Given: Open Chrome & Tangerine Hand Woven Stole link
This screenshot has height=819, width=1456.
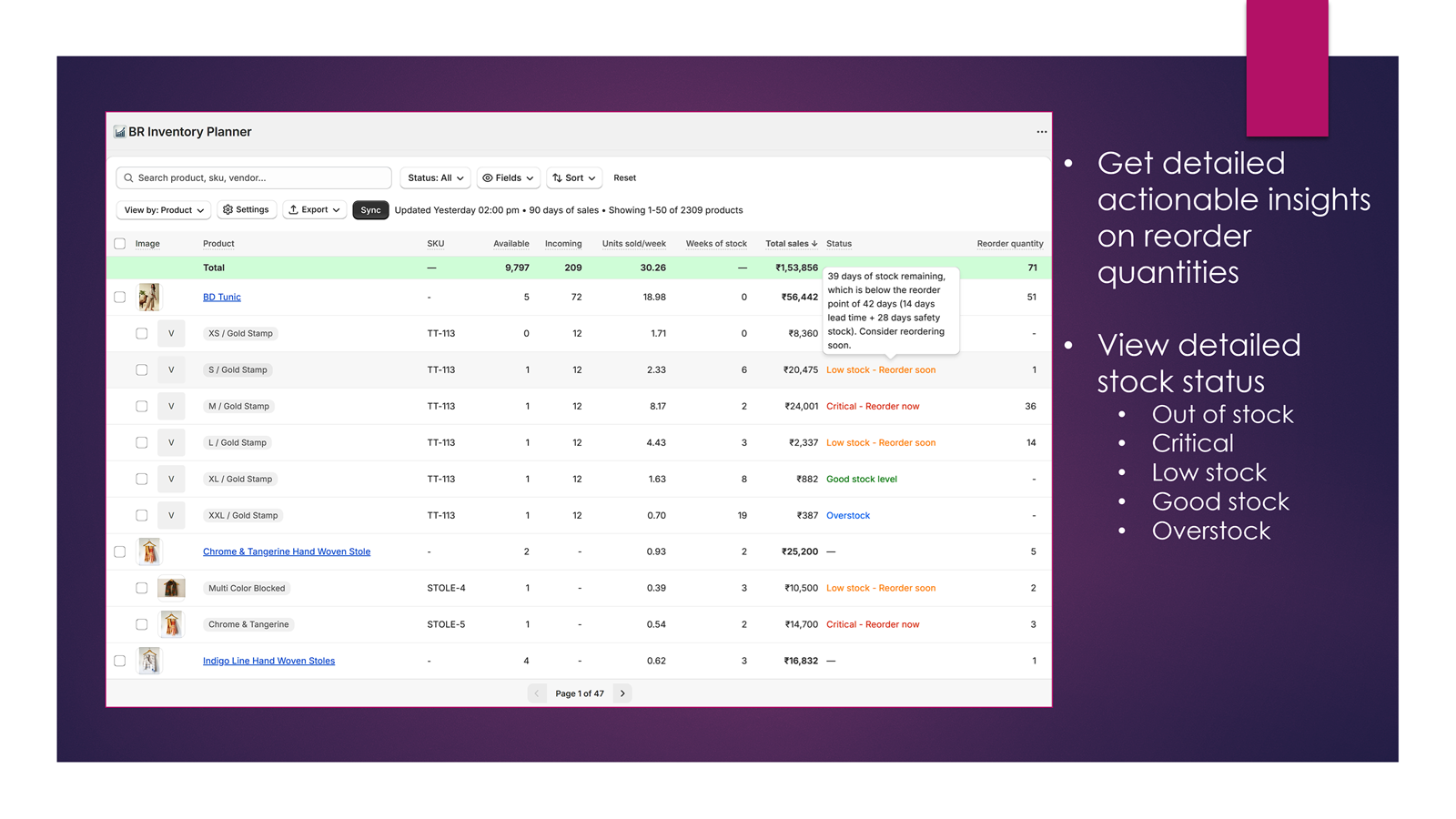Looking at the screenshot, I should coord(287,552).
